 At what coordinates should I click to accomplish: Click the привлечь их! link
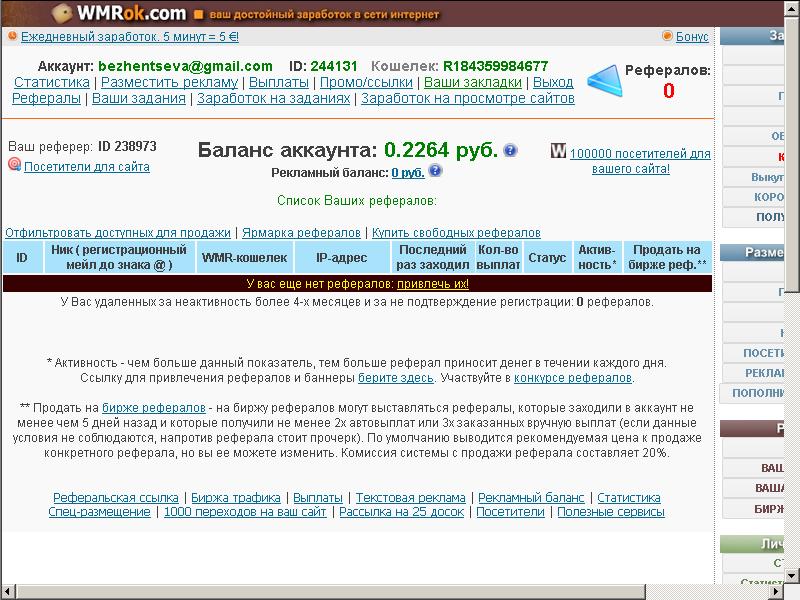coord(433,284)
